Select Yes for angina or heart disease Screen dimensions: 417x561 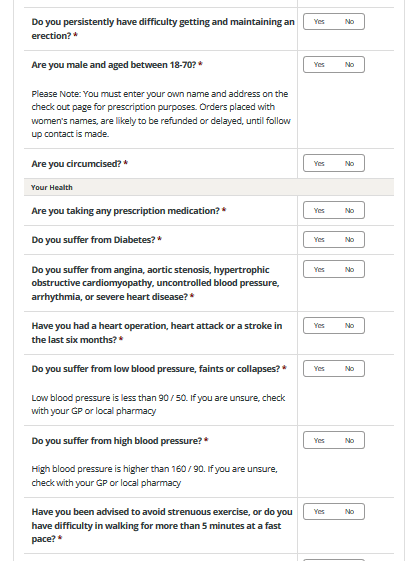point(319,269)
